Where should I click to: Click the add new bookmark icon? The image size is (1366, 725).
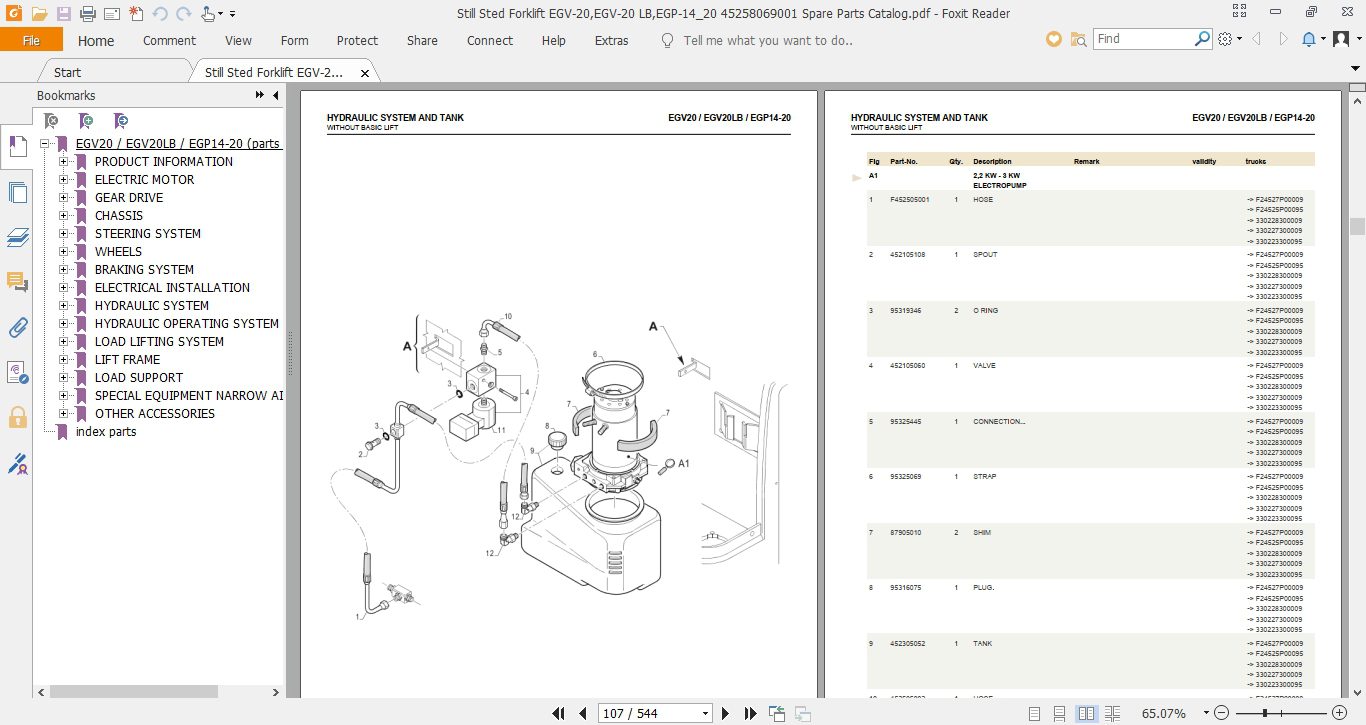(86, 121)
